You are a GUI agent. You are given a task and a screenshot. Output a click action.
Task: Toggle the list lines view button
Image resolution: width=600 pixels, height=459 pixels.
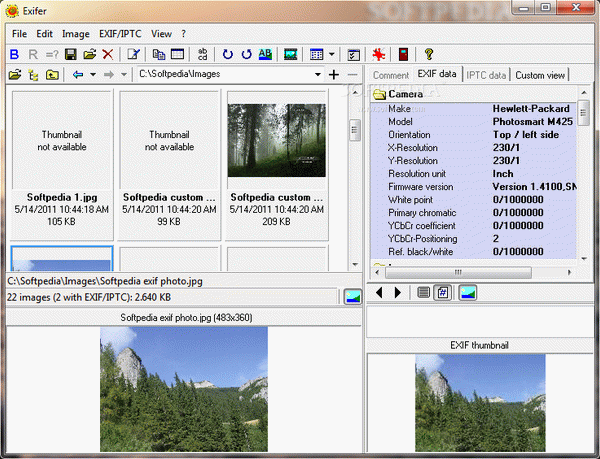(423, 293)
